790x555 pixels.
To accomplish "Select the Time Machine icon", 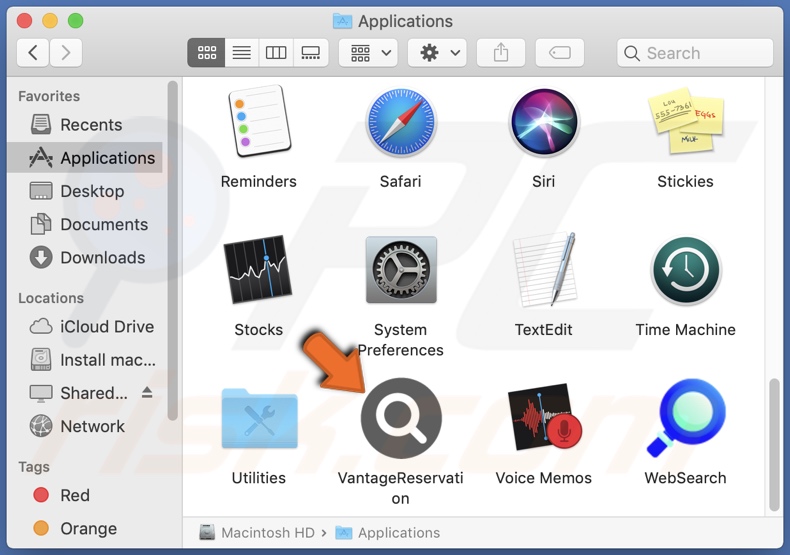I will 686,270.
